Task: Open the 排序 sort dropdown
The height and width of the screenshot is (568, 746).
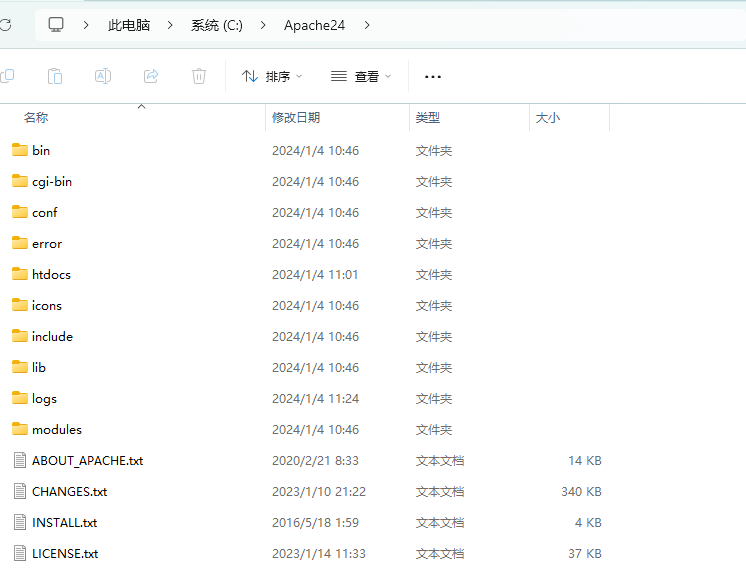Action: coord(272,76)
